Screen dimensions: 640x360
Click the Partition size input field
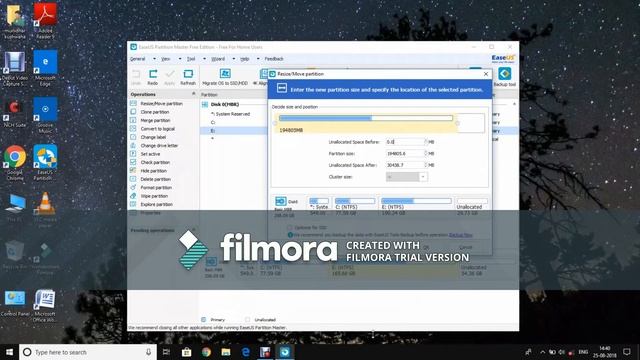pos(405,153)
